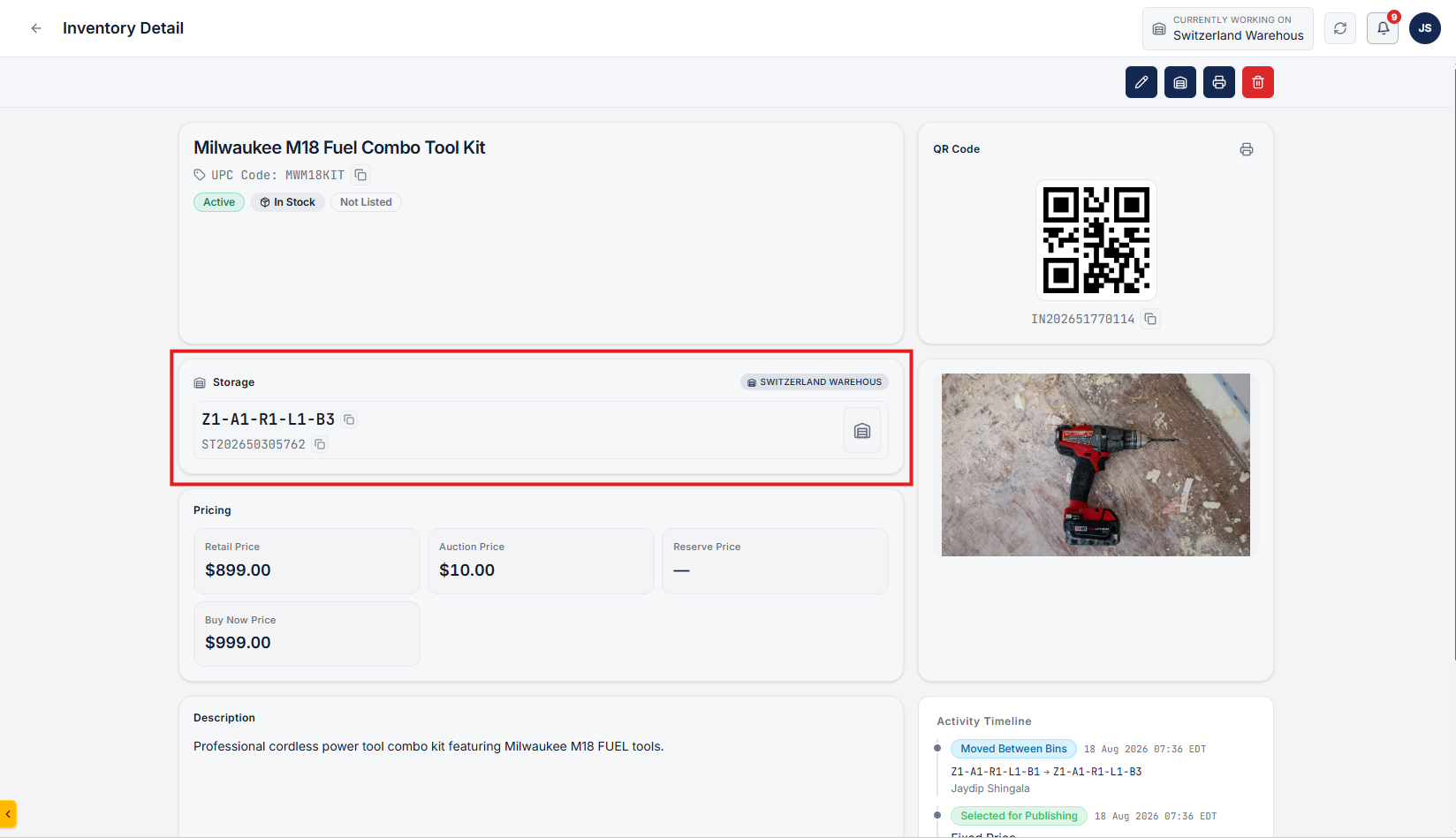Viewport: 1456px width, 838px height.
Task: Delete item with the red trash button
Action: click(x=1258, y=82)
